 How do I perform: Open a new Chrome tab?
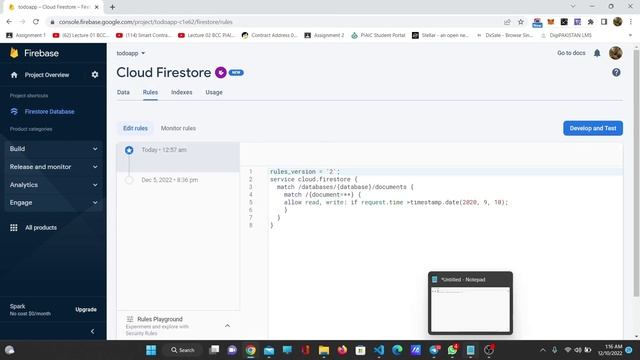(112, 7)
